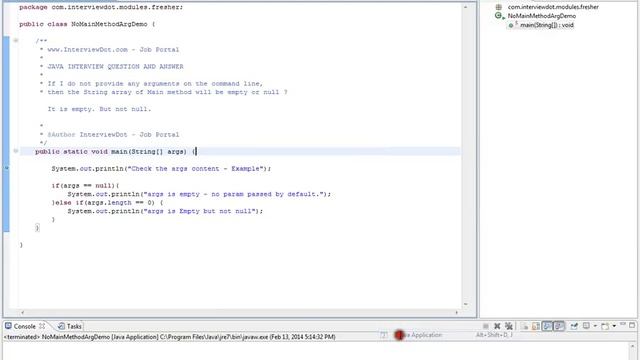Click the editor scroll-down arrow

point(465,304)
